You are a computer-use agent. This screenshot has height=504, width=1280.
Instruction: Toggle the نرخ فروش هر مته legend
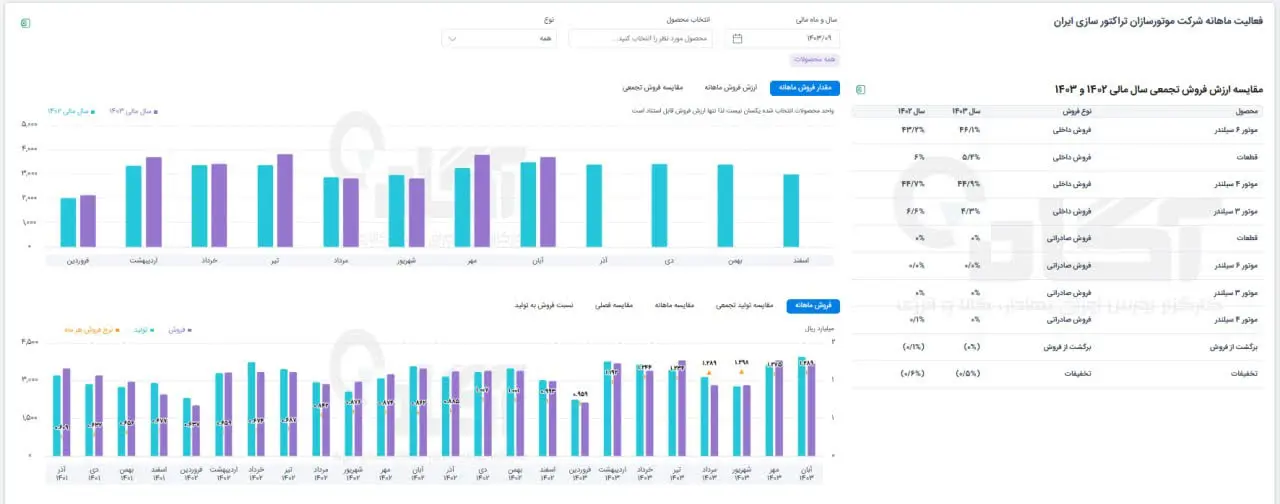[94, 328]
